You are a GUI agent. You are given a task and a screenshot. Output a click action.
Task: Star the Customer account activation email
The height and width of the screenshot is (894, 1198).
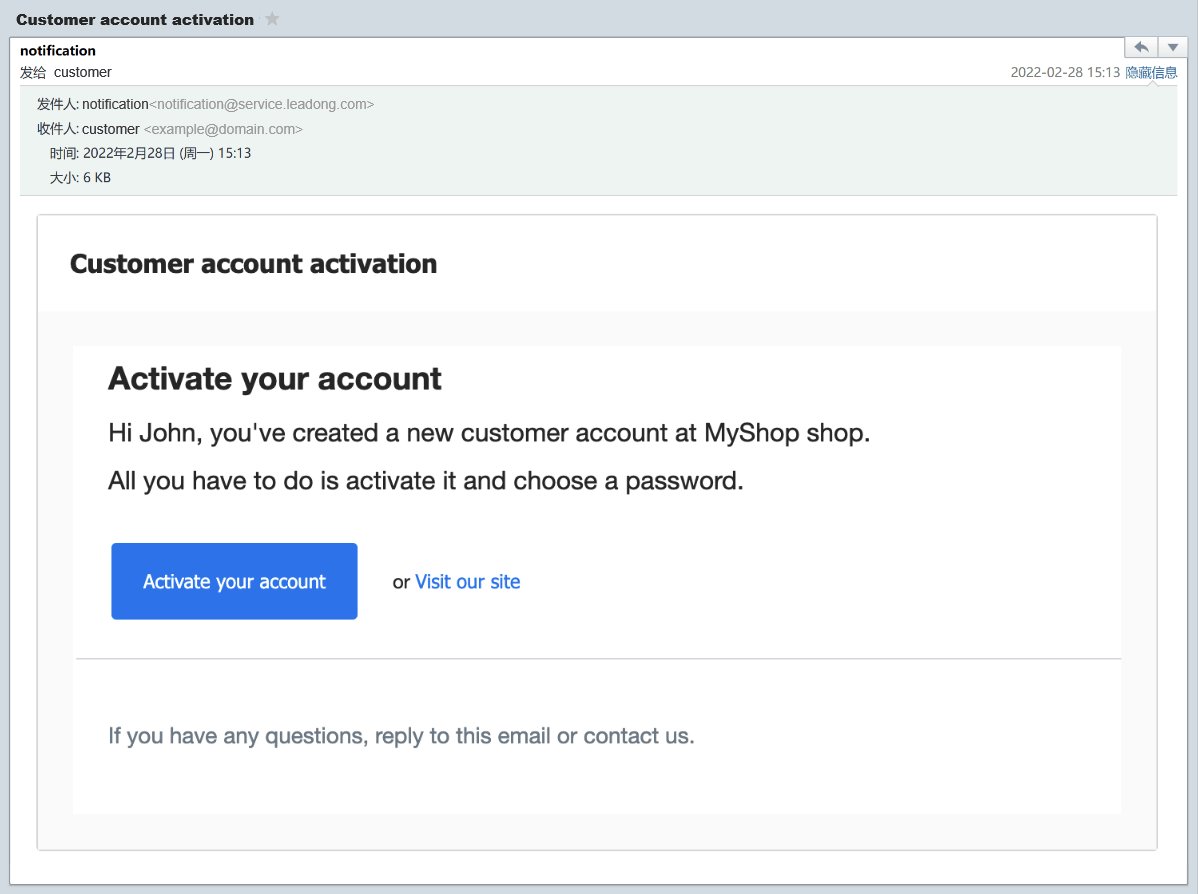272,19
